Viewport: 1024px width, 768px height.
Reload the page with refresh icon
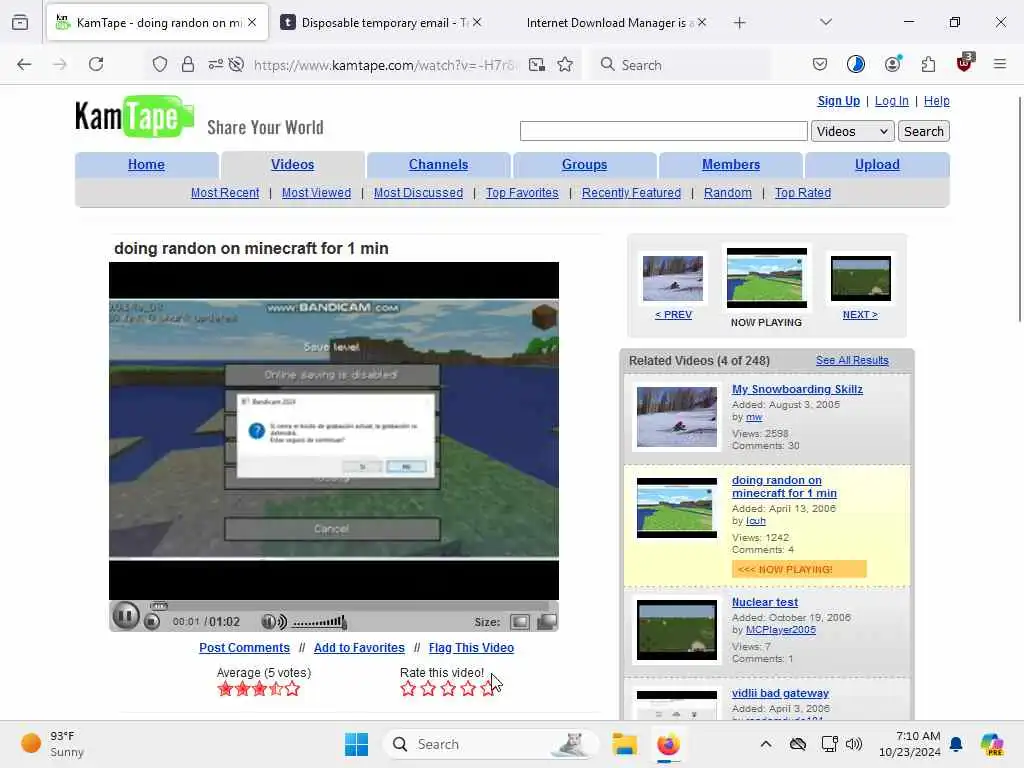click(96, 64)
